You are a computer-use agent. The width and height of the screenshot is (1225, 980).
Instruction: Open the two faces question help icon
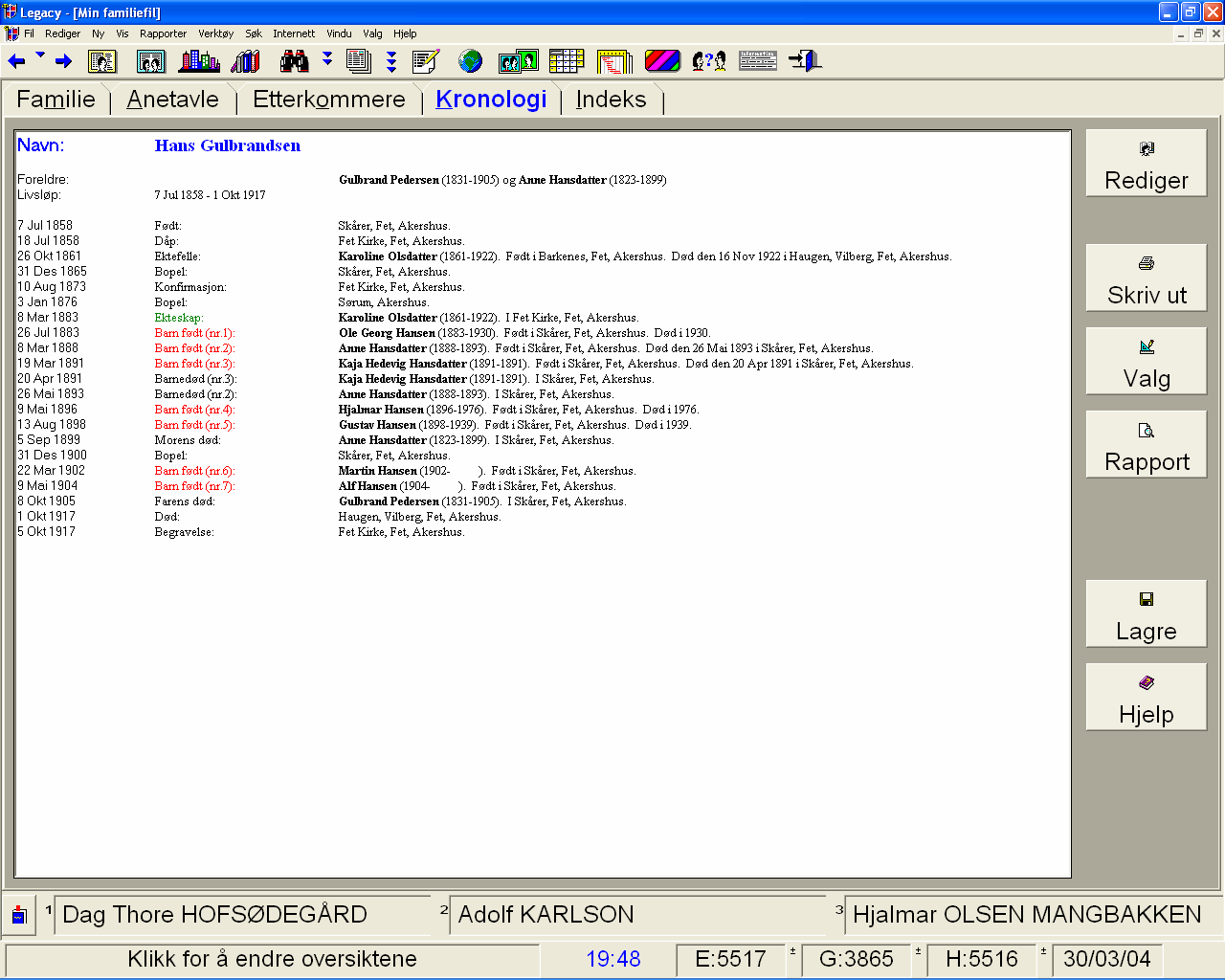709,62
